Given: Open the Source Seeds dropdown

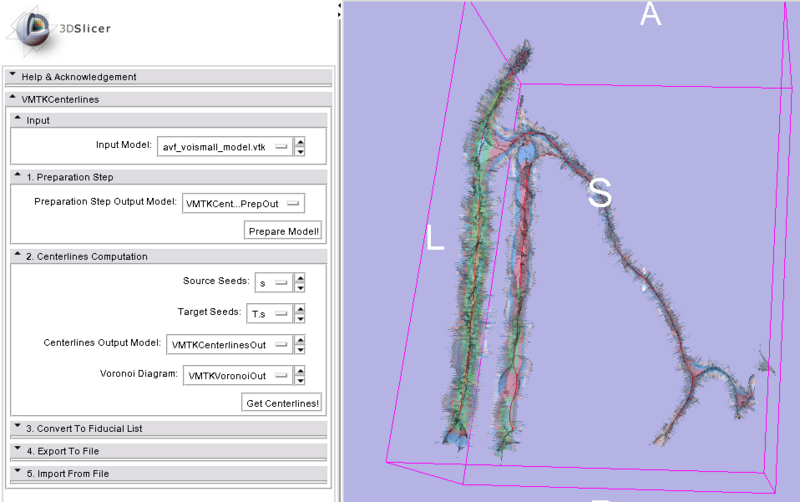Looking at the screenshot, I should (x=273, y=283).
